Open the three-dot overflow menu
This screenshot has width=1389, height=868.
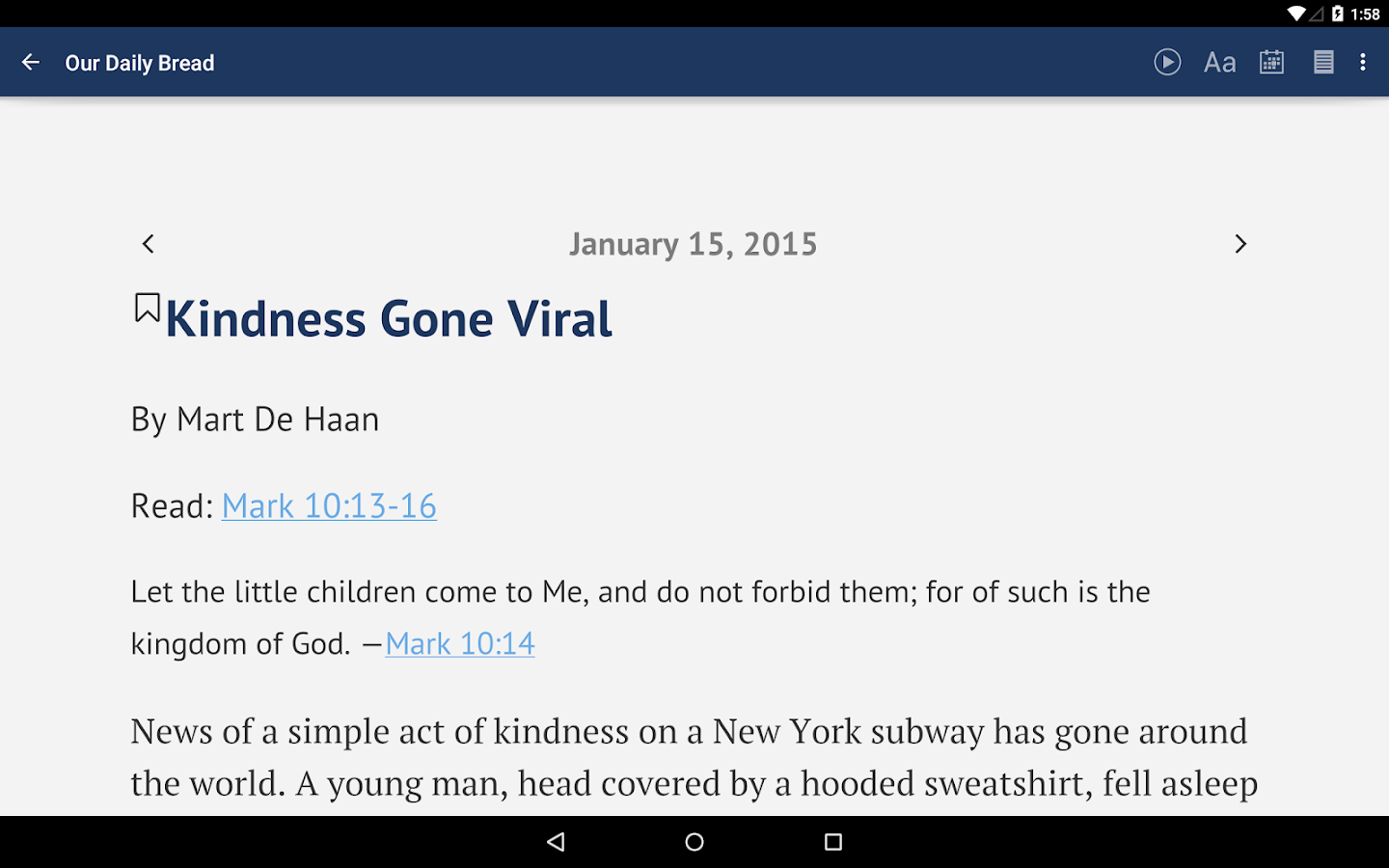point(1363,63)
